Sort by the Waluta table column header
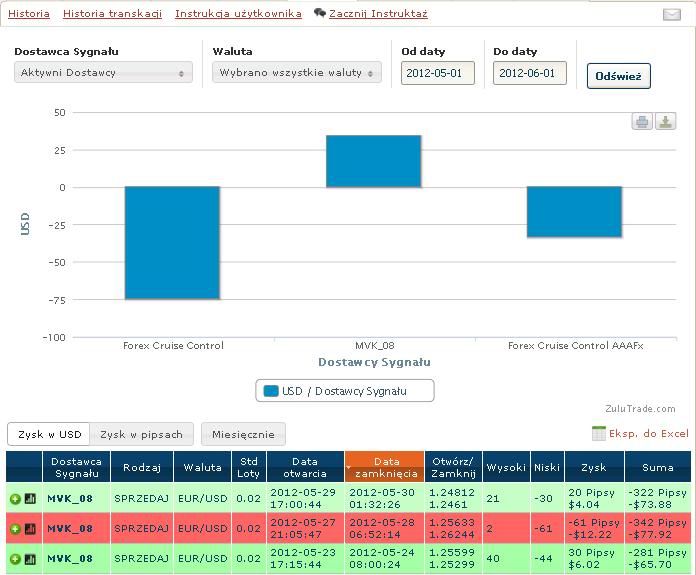Screen dimensions: 696x575 pos(202,467)
